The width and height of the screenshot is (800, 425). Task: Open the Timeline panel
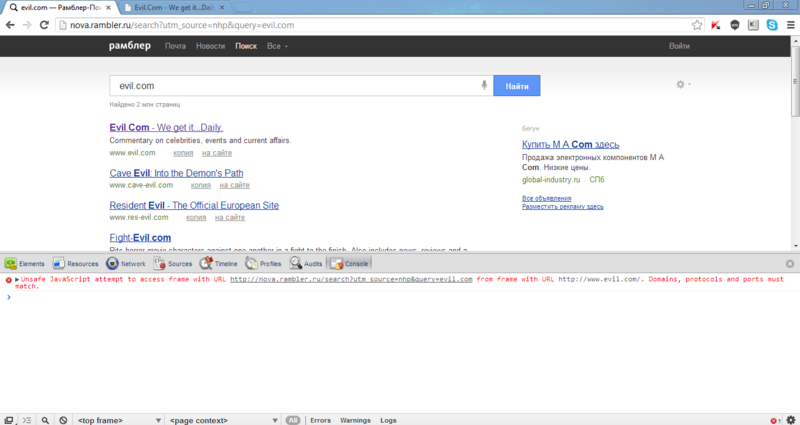[218, 264]
